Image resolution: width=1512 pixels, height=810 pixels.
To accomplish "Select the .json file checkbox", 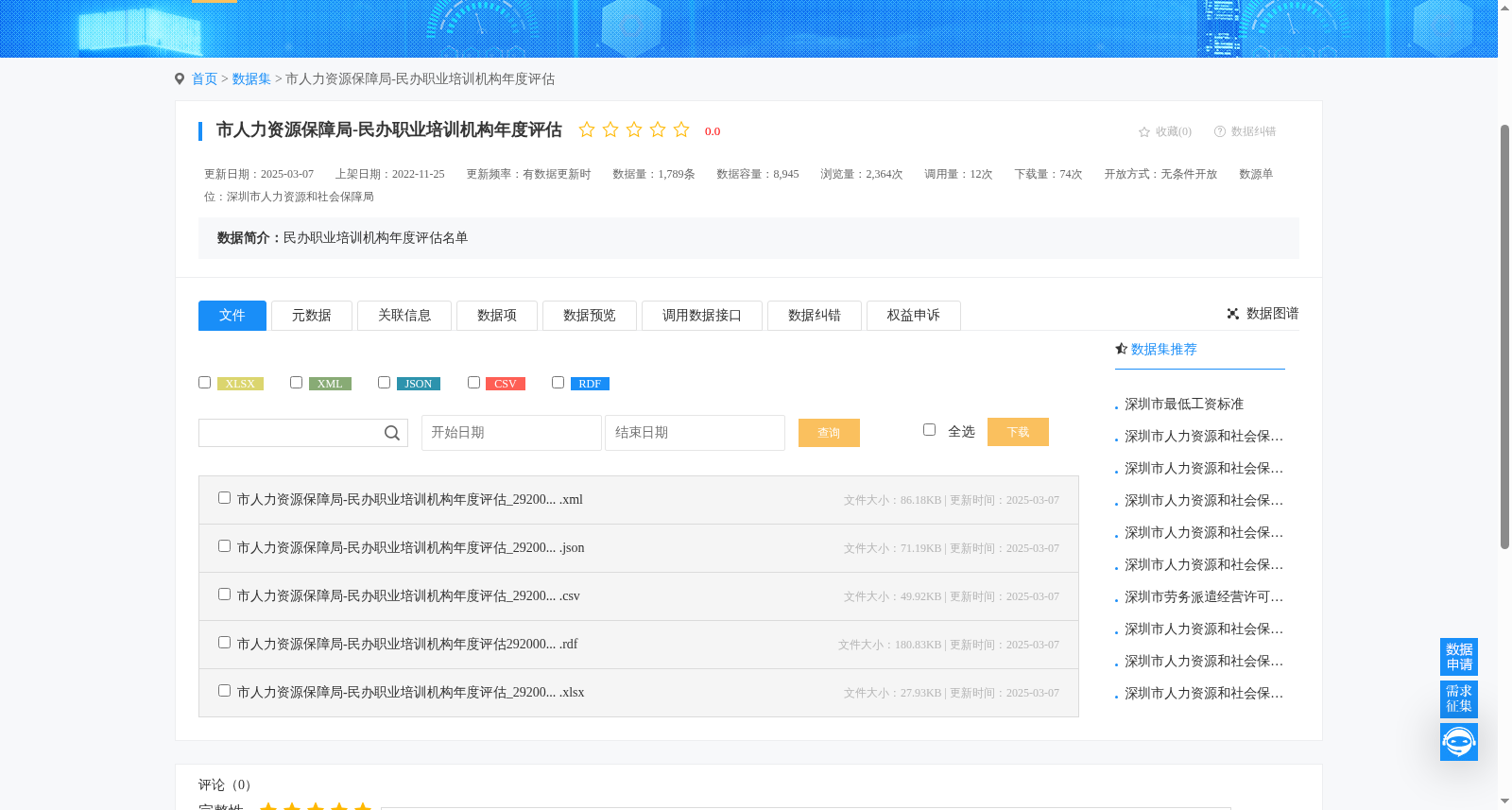I will pyautogui.click(x=224, y=545).
